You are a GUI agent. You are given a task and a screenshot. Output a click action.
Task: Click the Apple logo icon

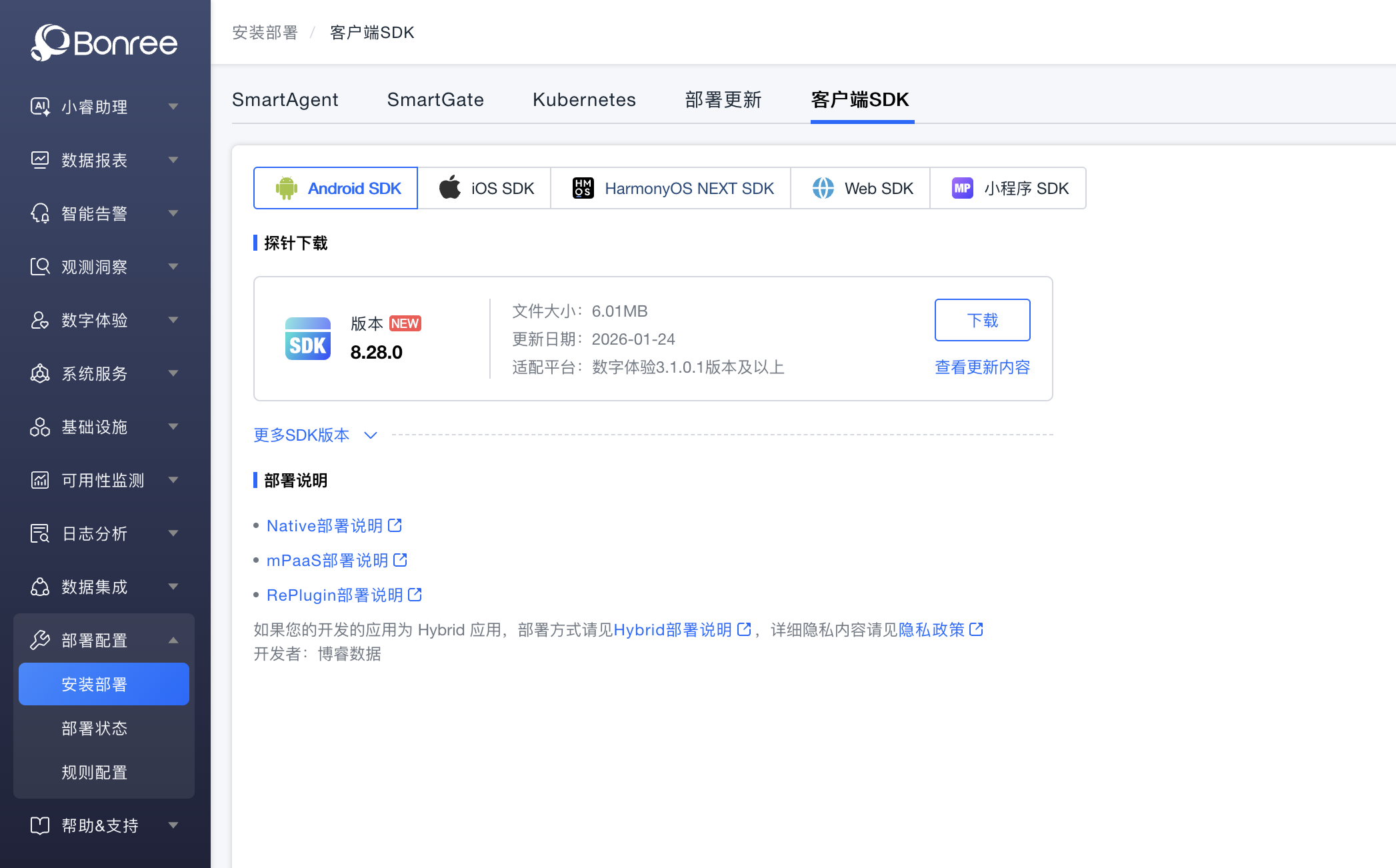coord(450,187)
